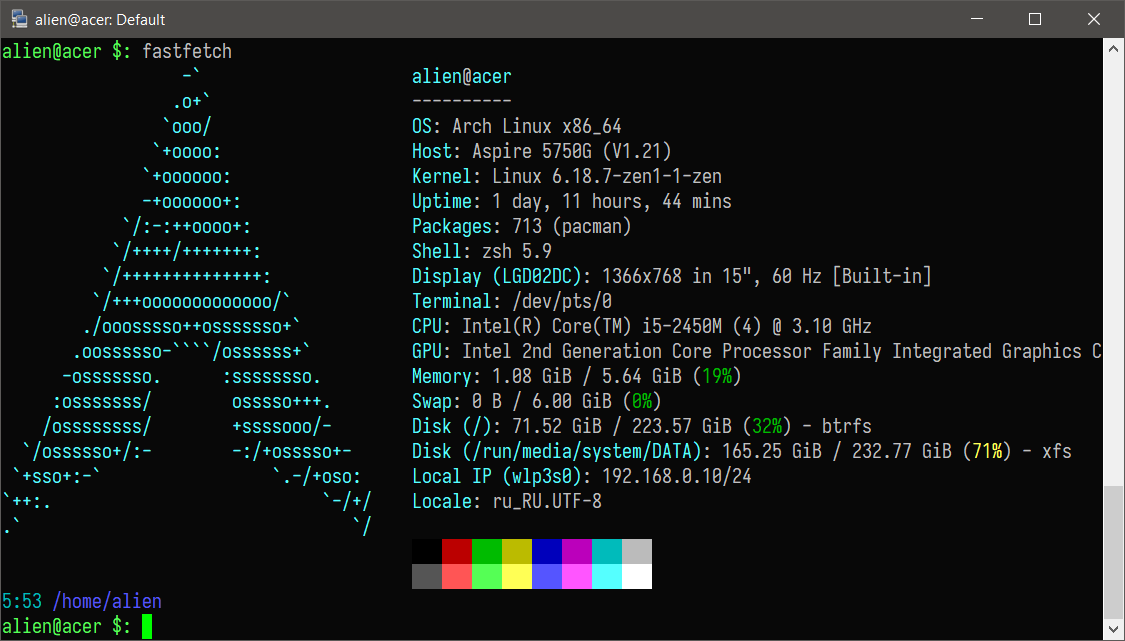Maximize the terminal window
This screenshot has height=641, width=1125.
coord(1035,19)
